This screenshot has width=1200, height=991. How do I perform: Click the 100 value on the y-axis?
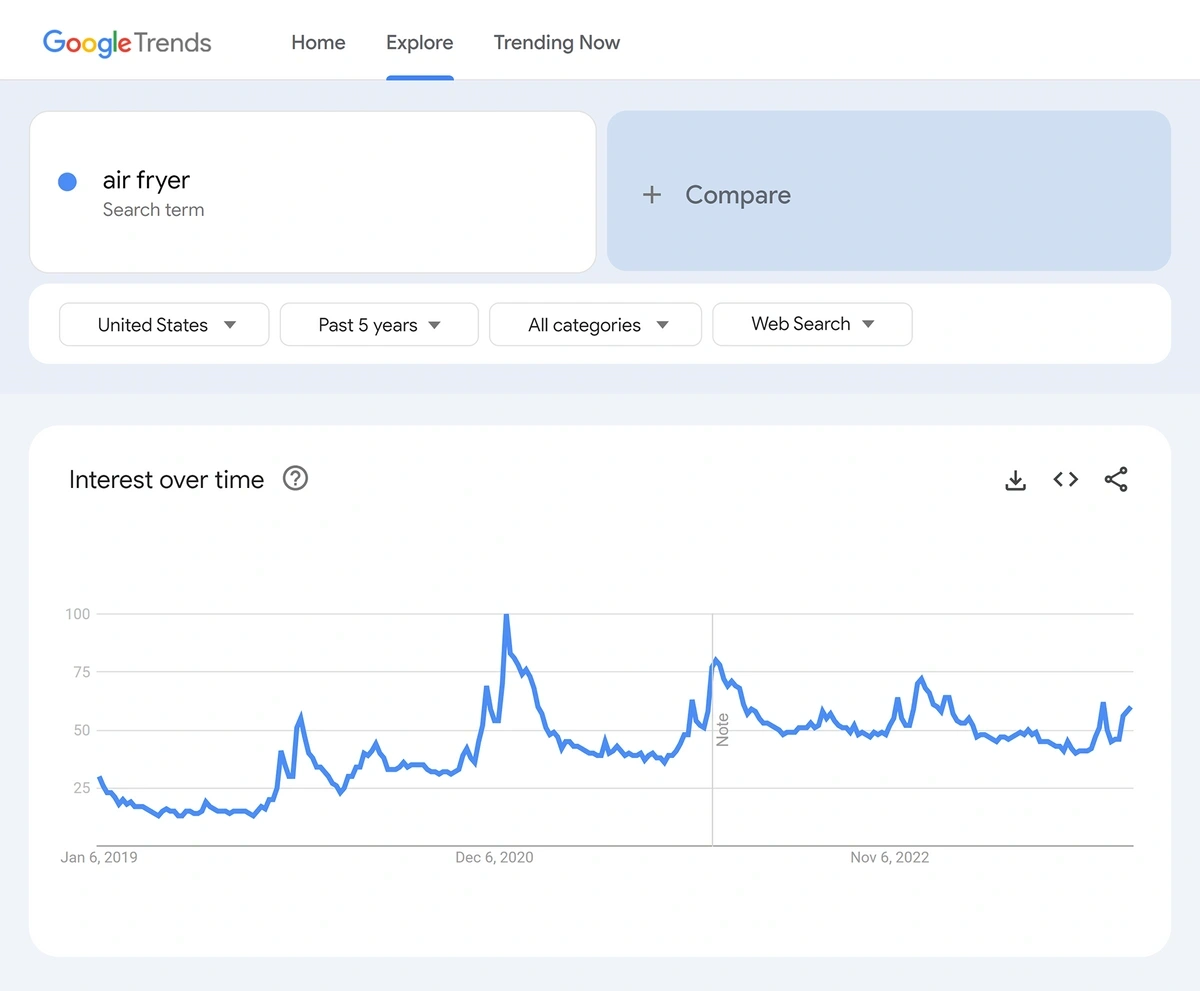click(x=77, y=614)
